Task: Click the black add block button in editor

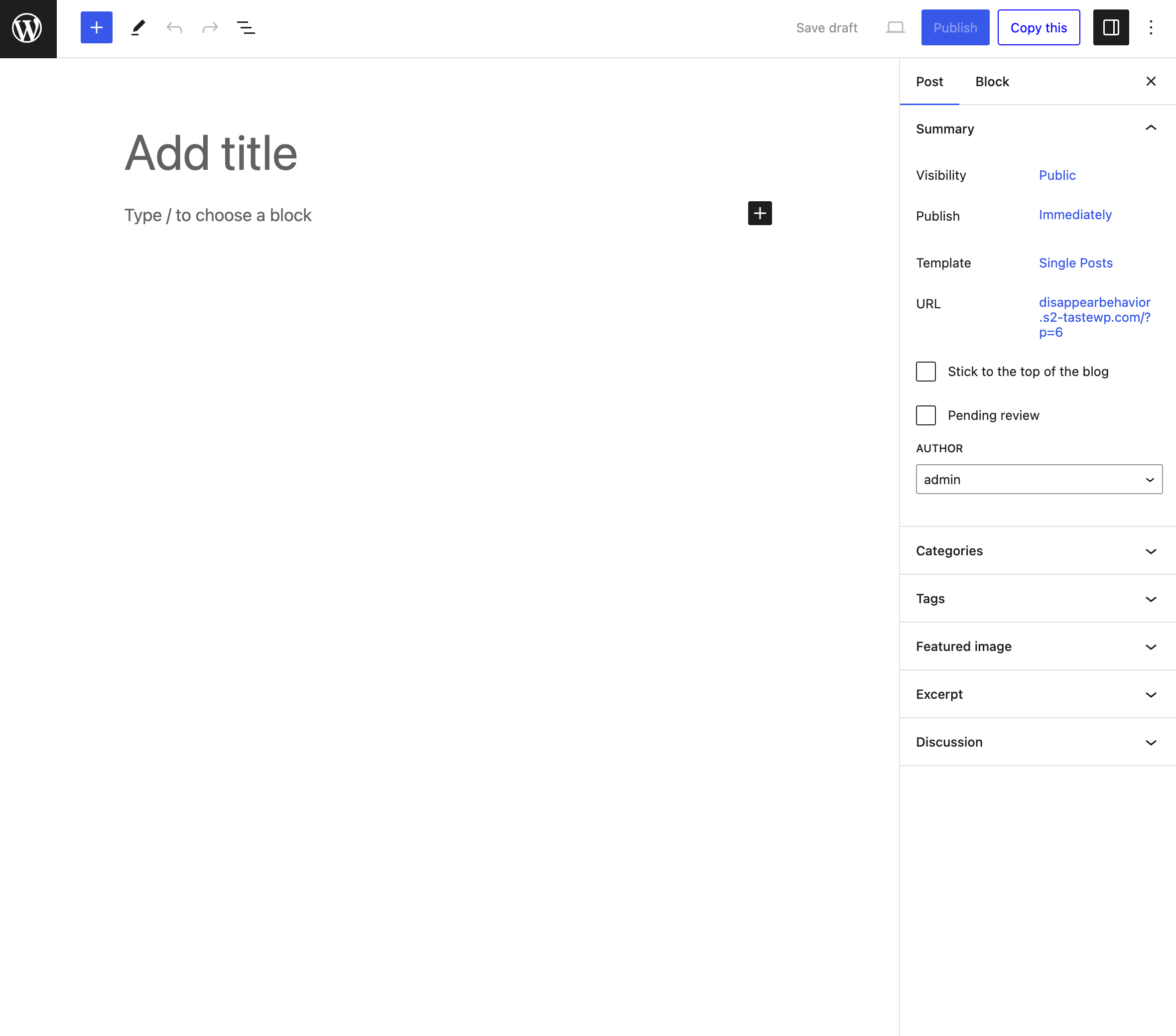Action: coord(760,213)
